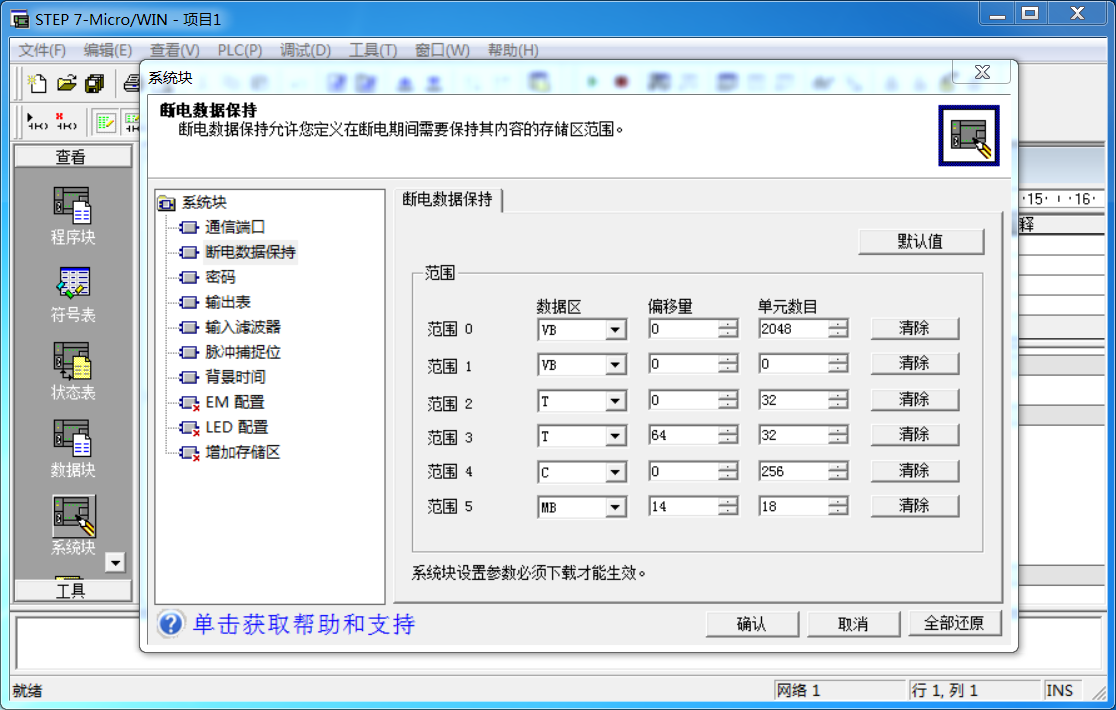Image resolution: width=1116 pixels, height=710 pixels.
Task: Click the 系统块 root tree node
Action: [x=204, y=203]
